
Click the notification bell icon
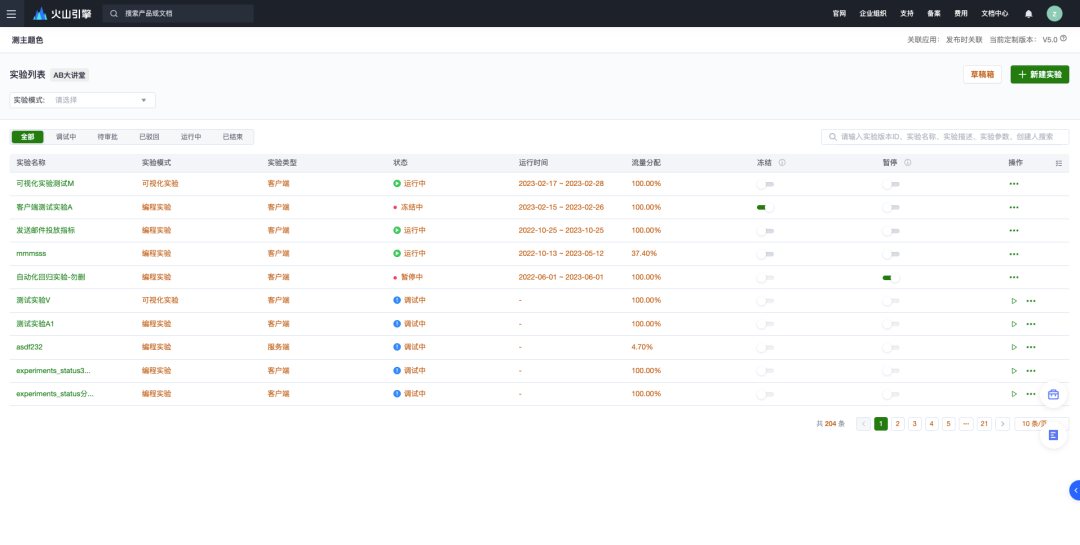click(x=1028, y=14)
